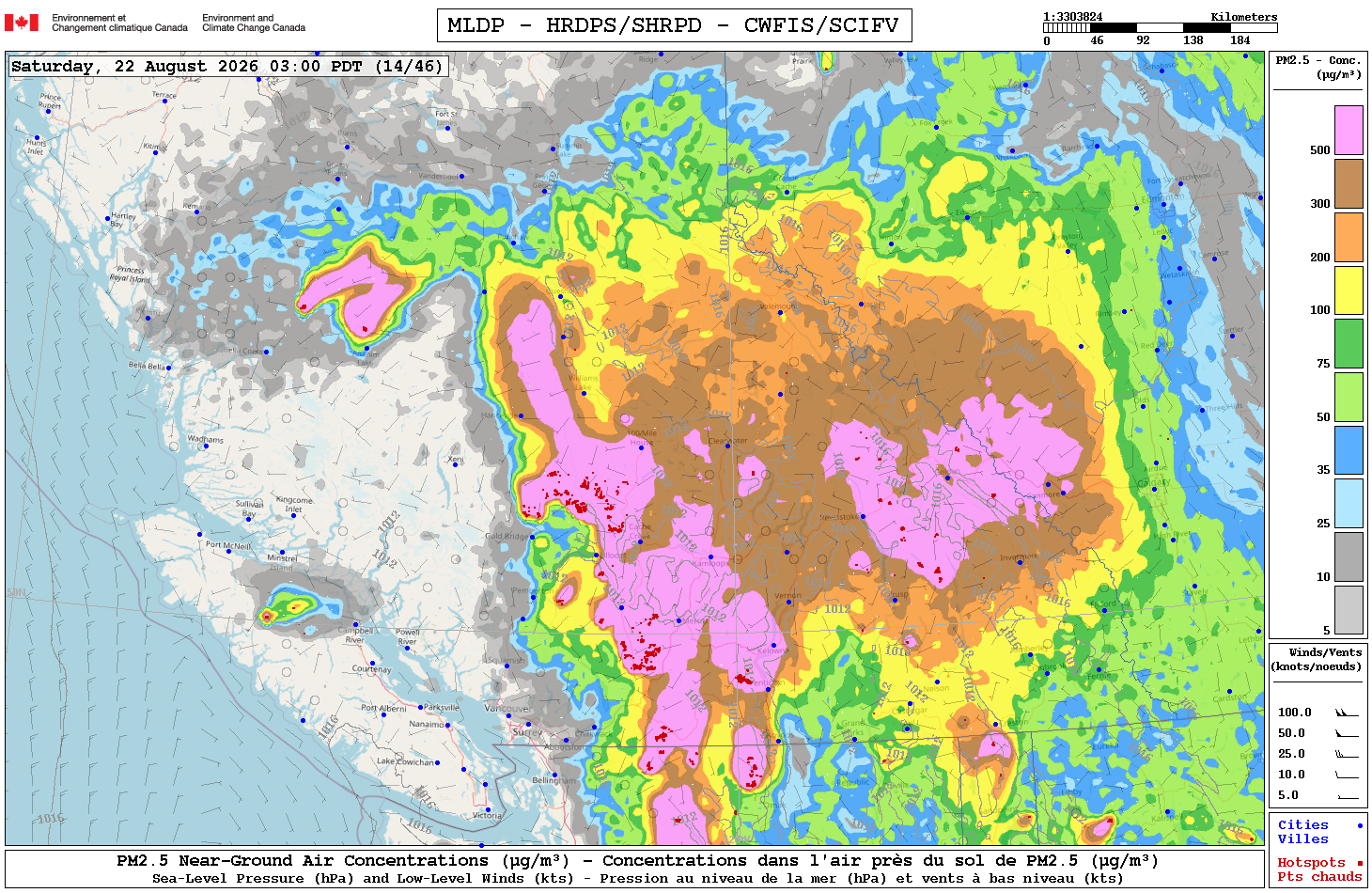The height and width of the screenshot is (893, 1372).
Task: Click the 'Sea-Level Pressure (hPa)' caption line
Action: click(637, 879)
